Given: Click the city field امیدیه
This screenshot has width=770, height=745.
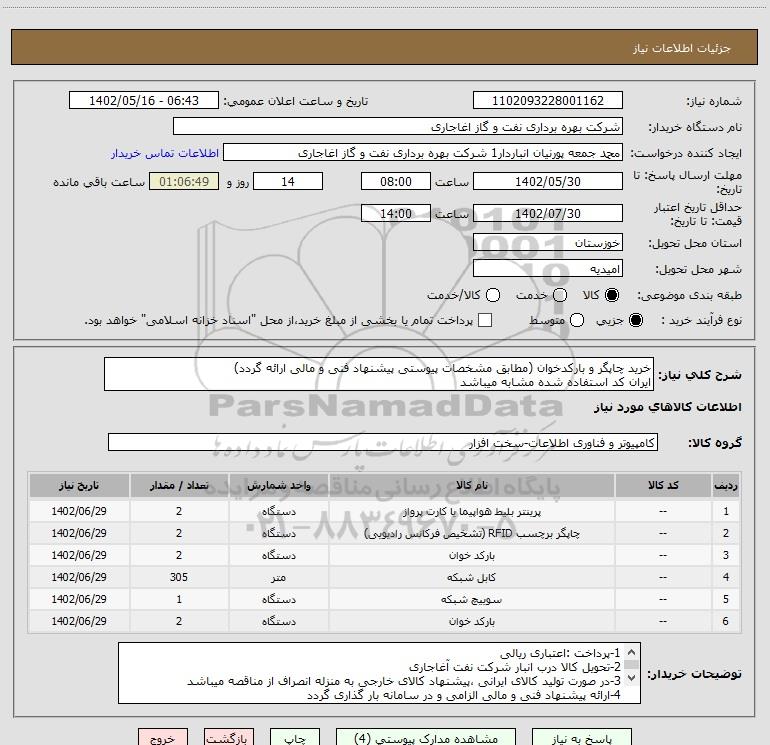Looking at the screenshot, I should point(548,269).
